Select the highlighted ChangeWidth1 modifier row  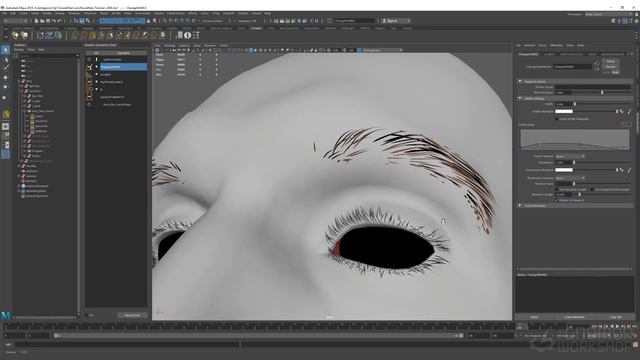pos(123,67)
